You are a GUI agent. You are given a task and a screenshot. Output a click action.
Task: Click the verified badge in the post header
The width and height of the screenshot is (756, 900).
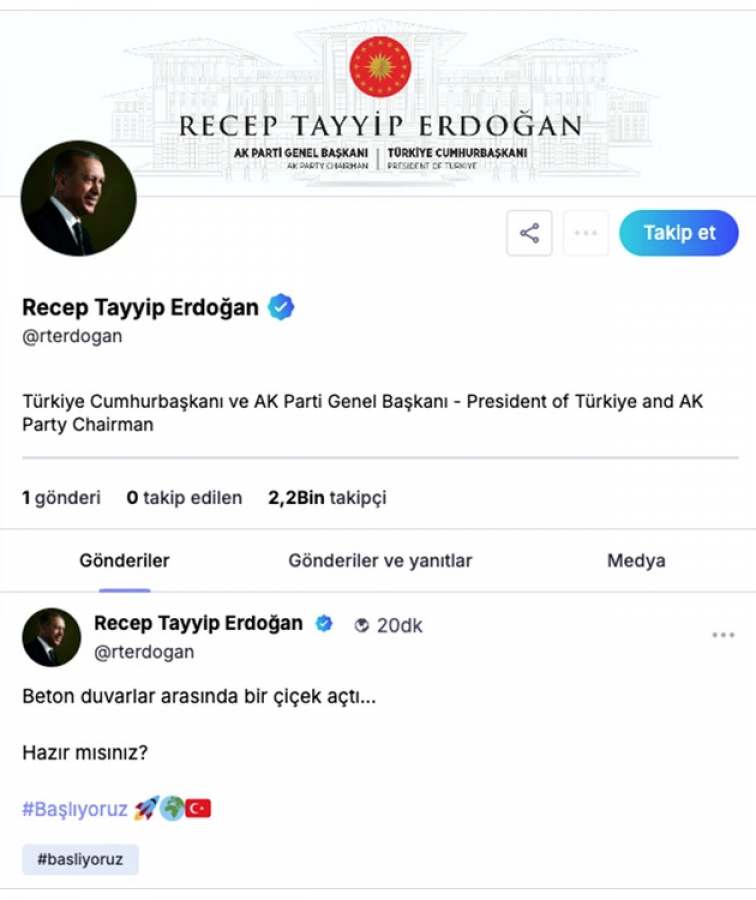(324, 623)
